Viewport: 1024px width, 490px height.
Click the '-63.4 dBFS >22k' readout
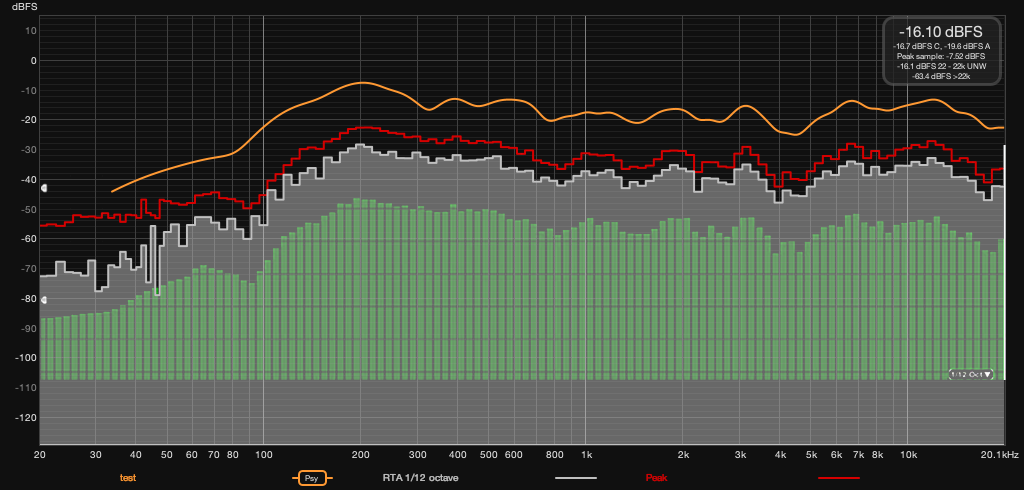coord(940,76)
